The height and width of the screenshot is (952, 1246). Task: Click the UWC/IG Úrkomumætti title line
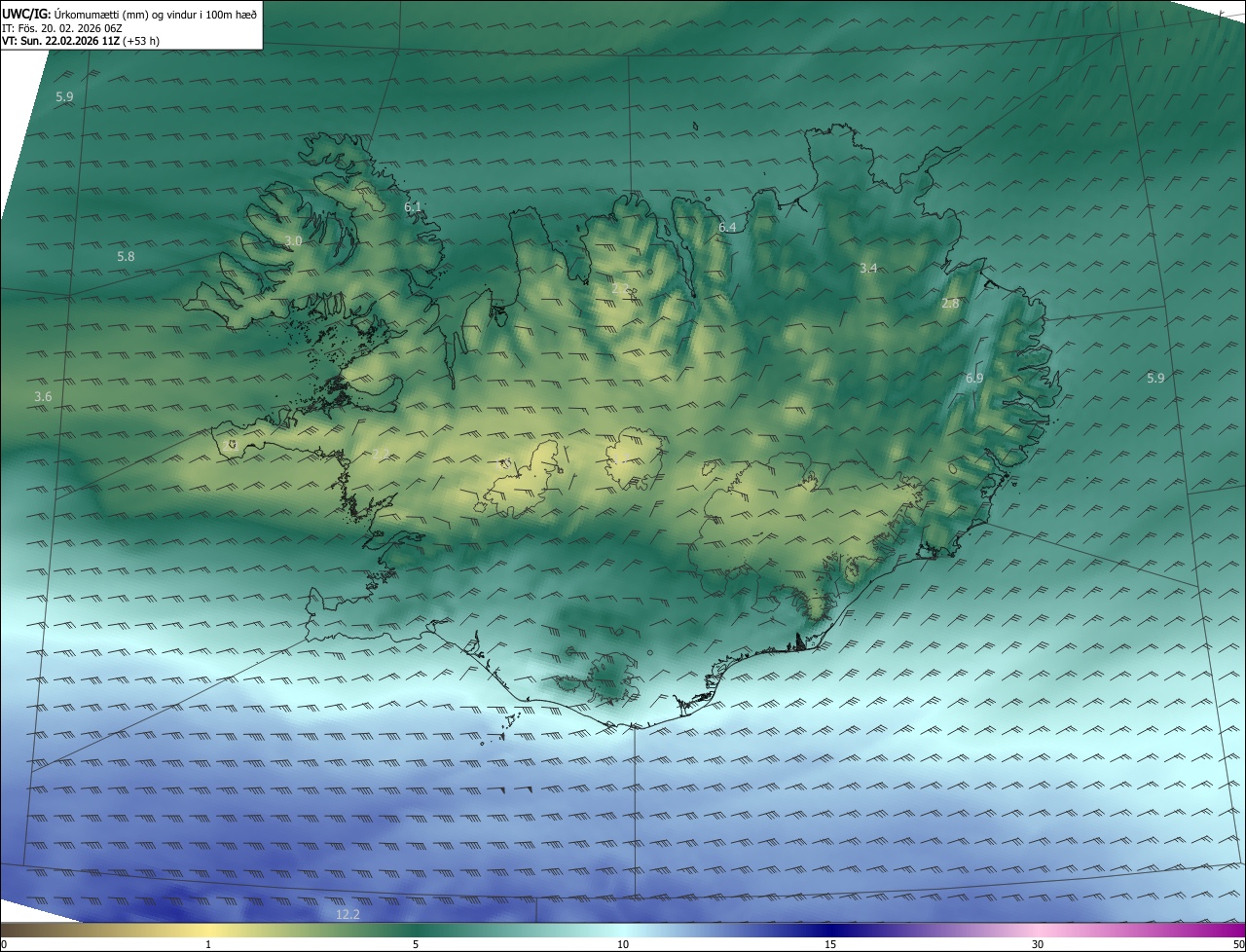click(x=129, y=13)
